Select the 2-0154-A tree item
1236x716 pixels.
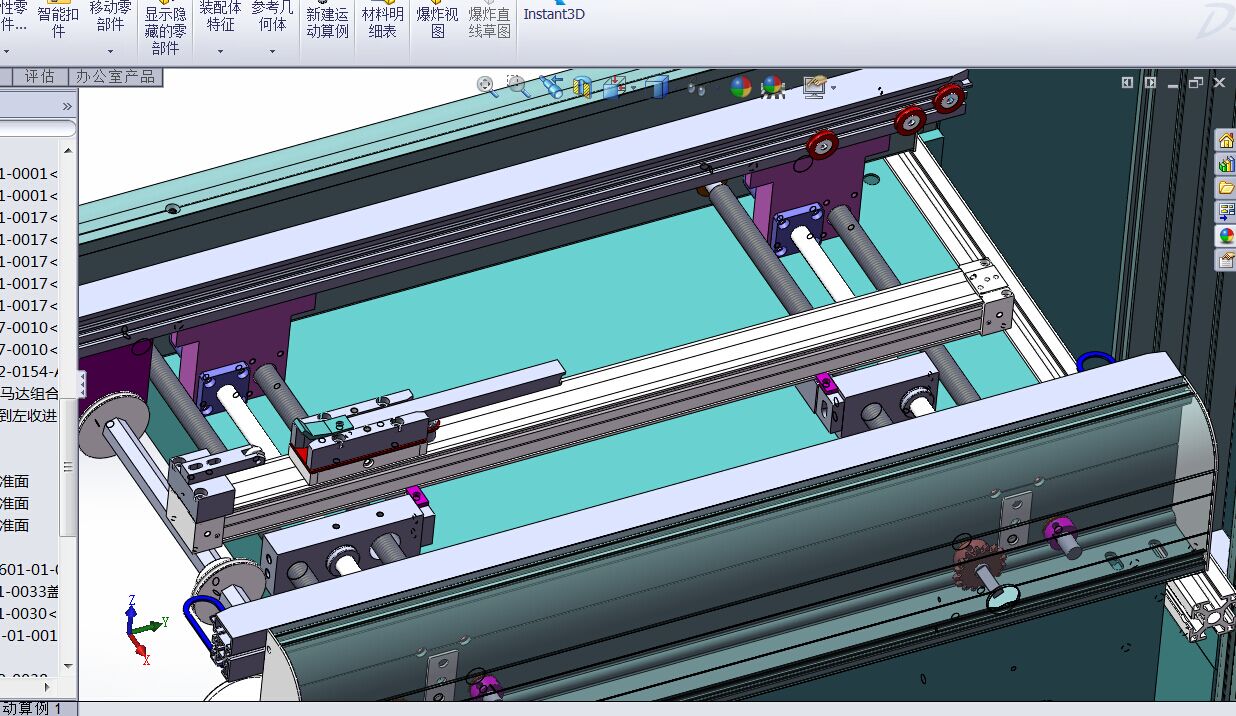coord(29,371)
